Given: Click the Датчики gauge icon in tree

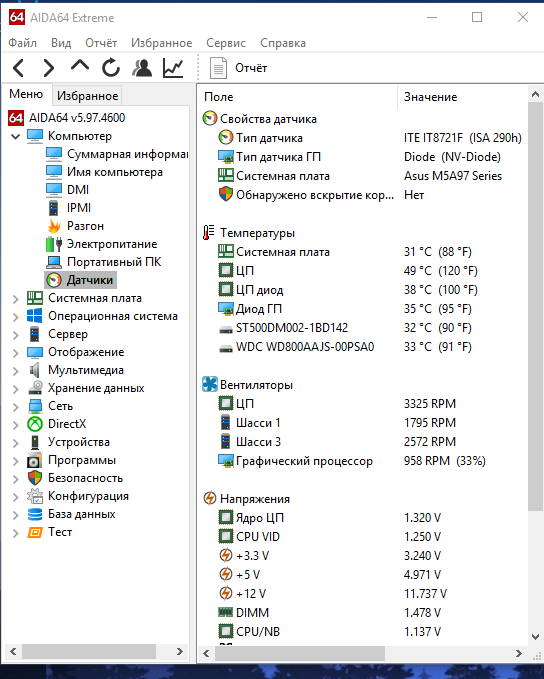Looking at the screenshot, I should click(54, 280).
